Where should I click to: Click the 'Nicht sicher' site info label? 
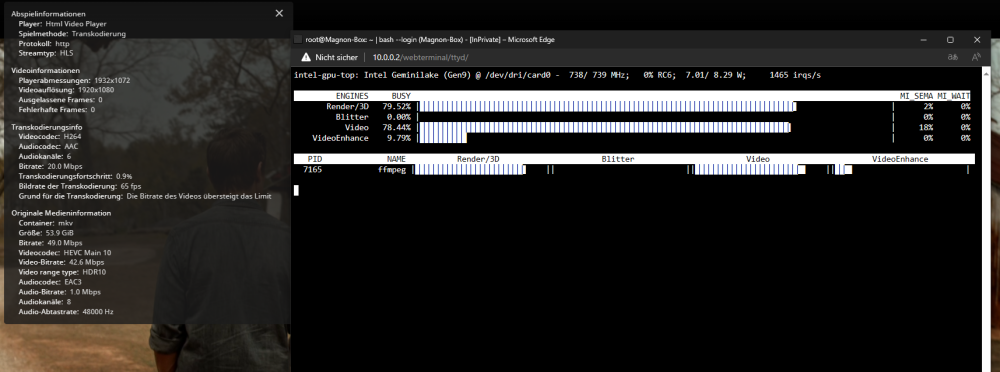tap(336, 57)
